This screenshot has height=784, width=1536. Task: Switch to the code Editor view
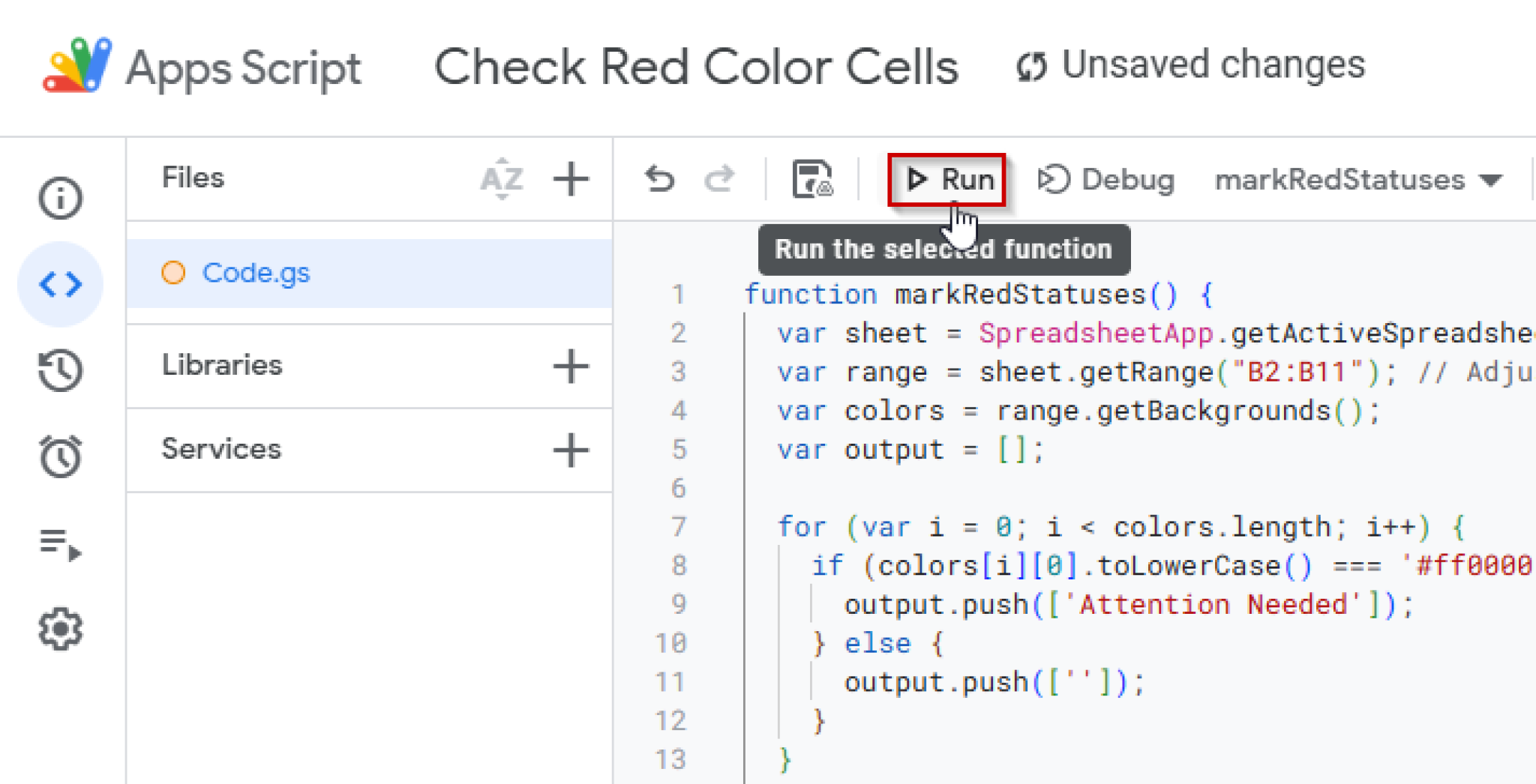pos(60,283)
